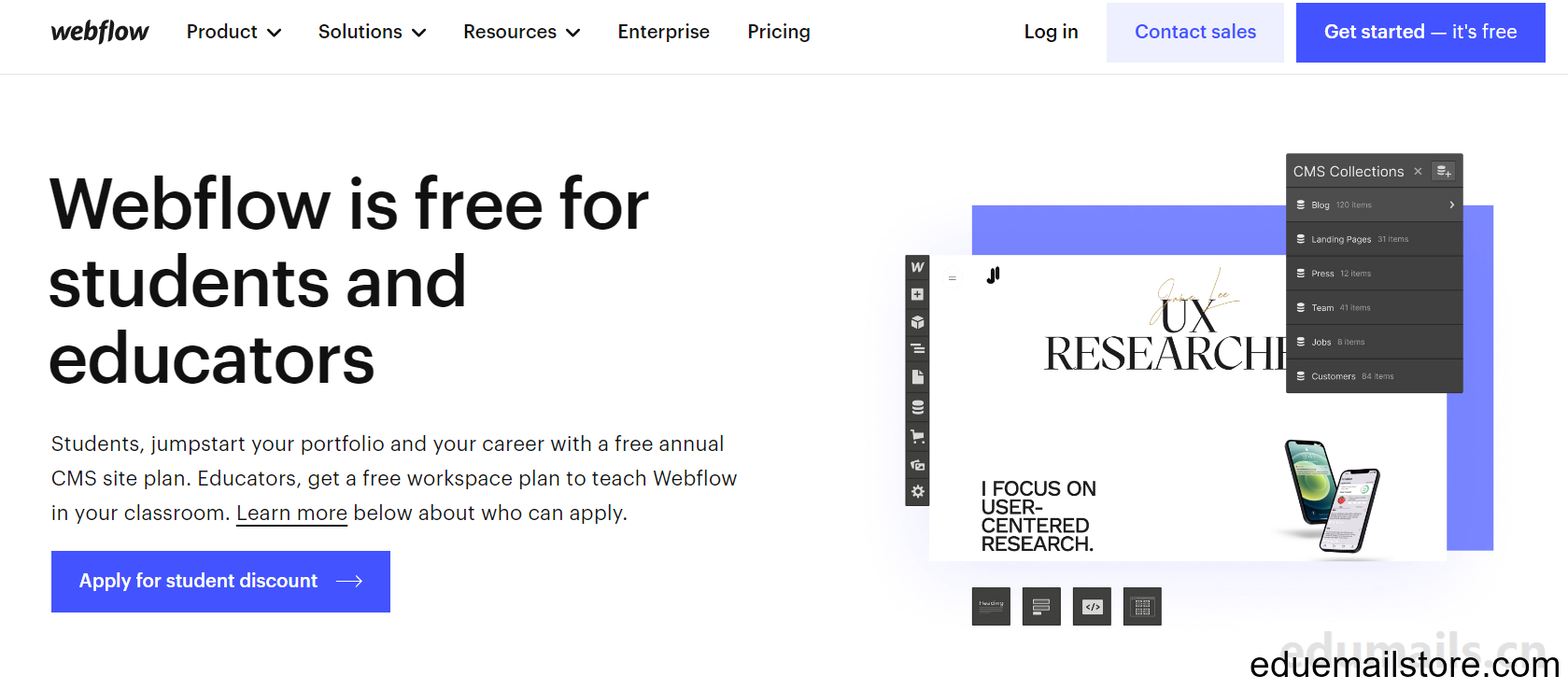Select the 'Press' collection row

pyautogui.click(x=1374, y=274)
